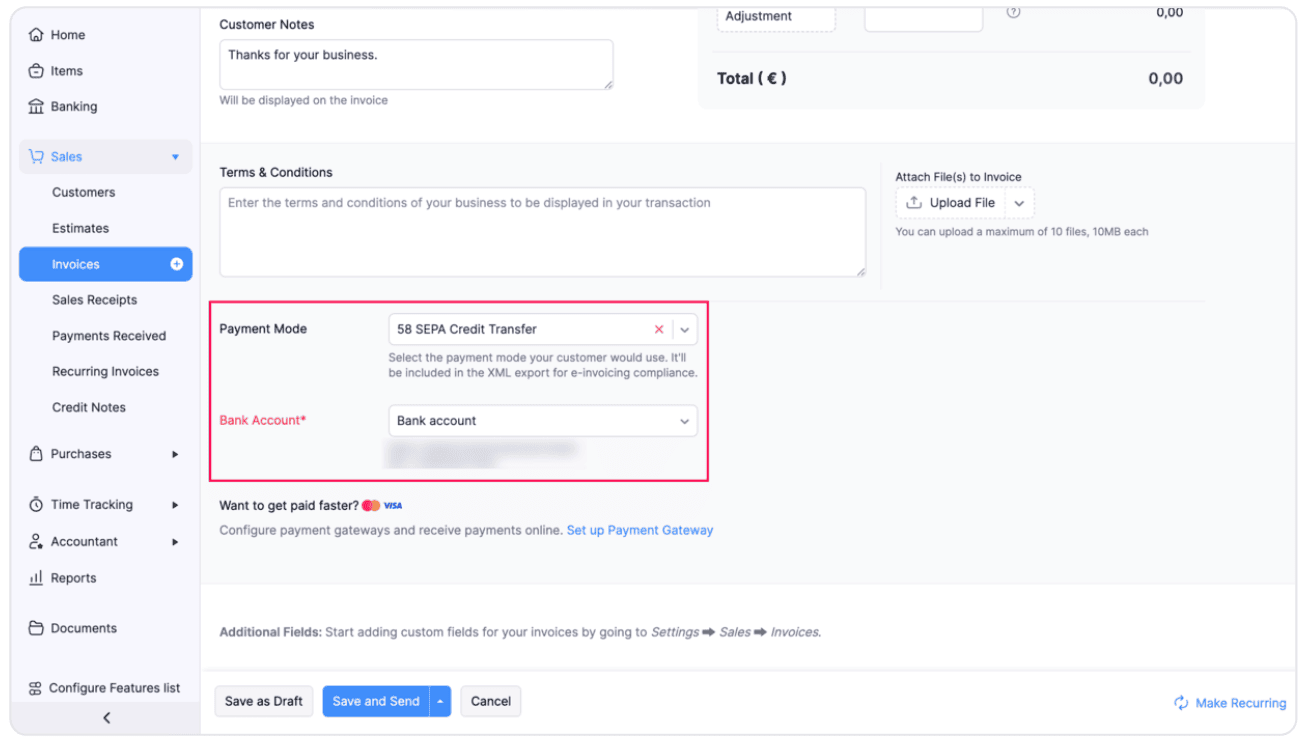
Task: Click the plus icon beside Invoices
Action: click(177, 264)
